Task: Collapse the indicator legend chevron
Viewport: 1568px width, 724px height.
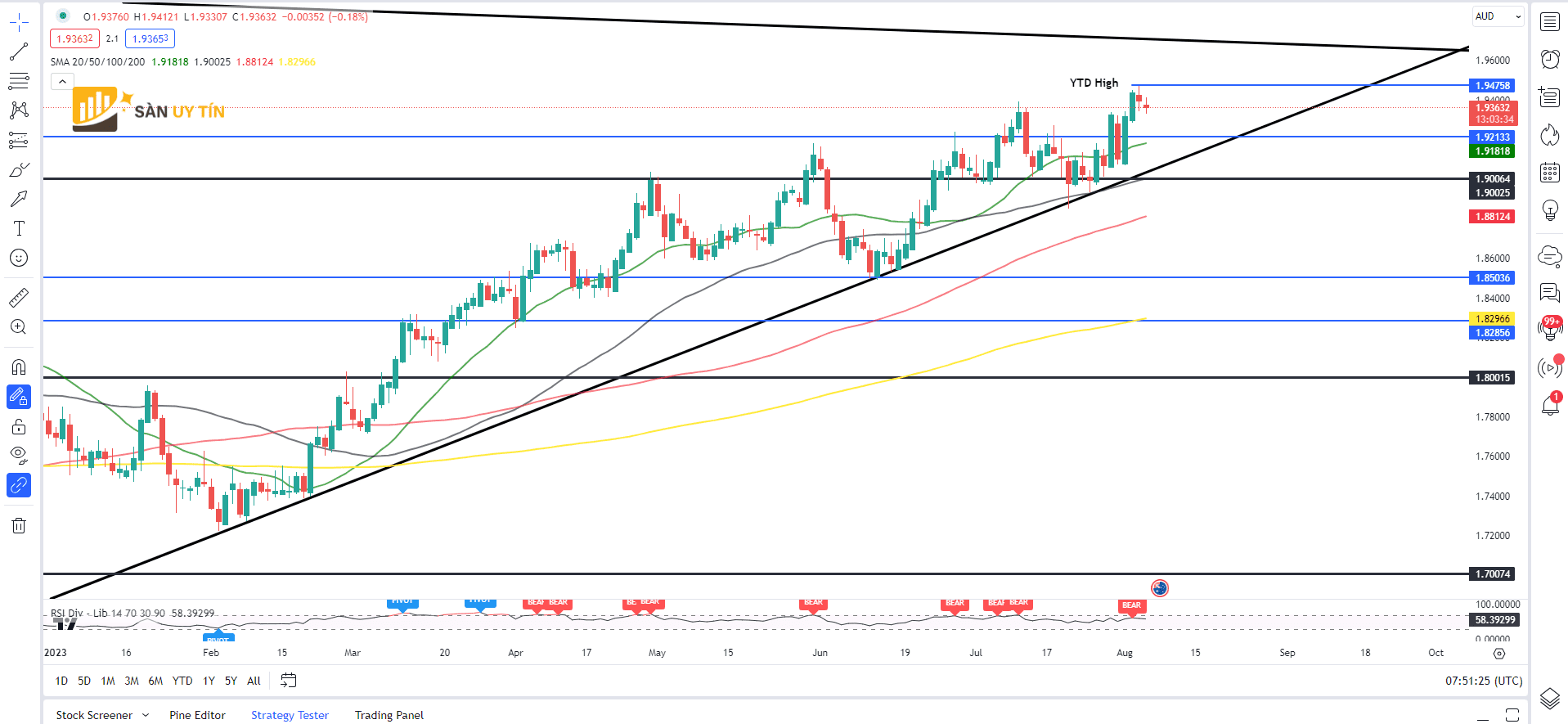Action: [x=62, y=81]
